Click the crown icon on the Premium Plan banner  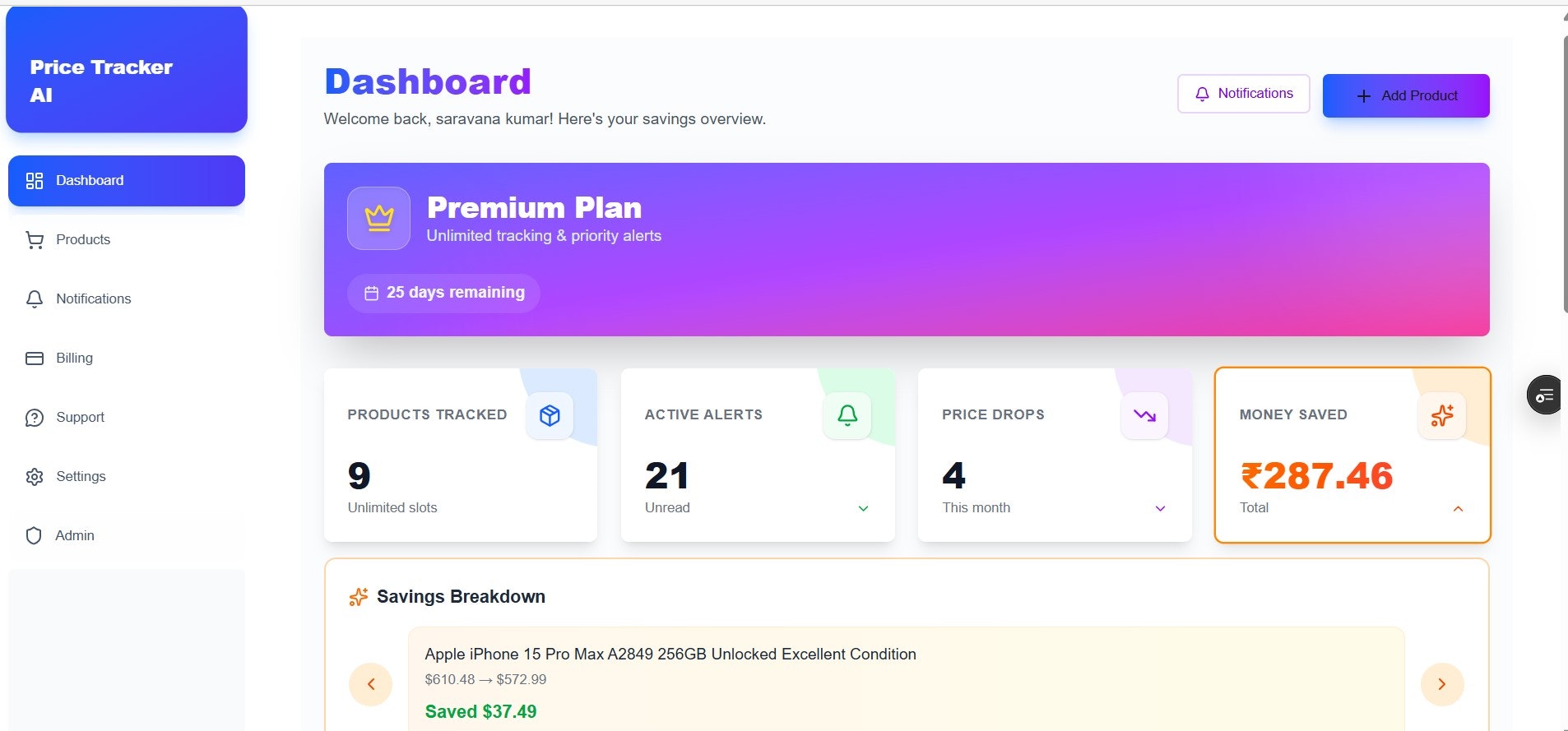(x=378, y=218)
